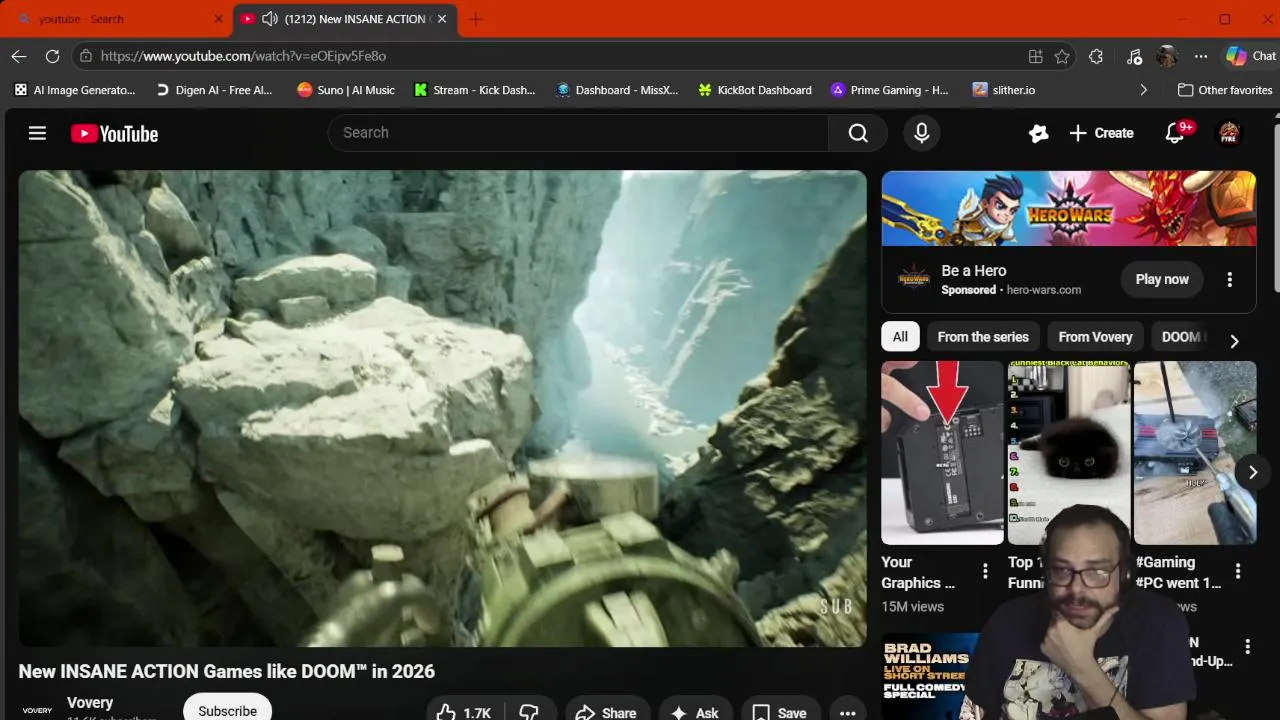1280x720 pixels.
Task: Click the split screen icon in address bar
Action: coord(1036,56)
